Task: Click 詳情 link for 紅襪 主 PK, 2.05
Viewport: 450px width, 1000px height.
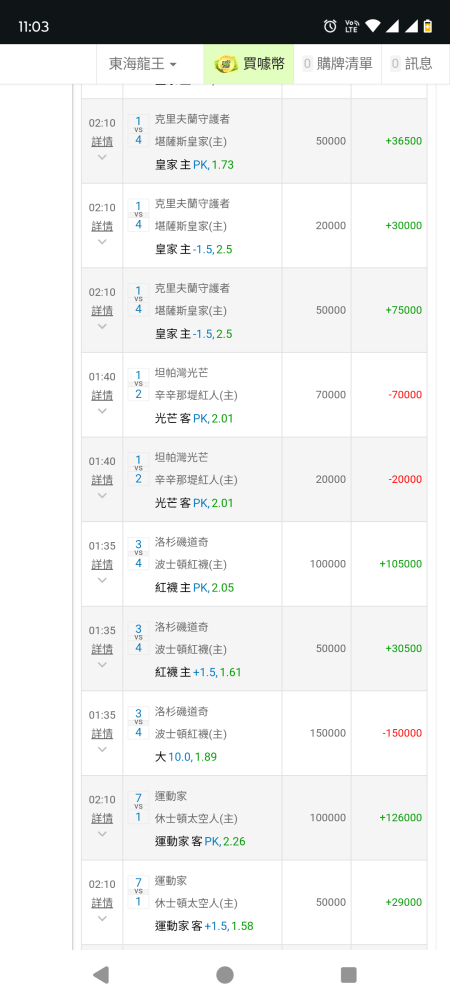Action: (102, 564)
